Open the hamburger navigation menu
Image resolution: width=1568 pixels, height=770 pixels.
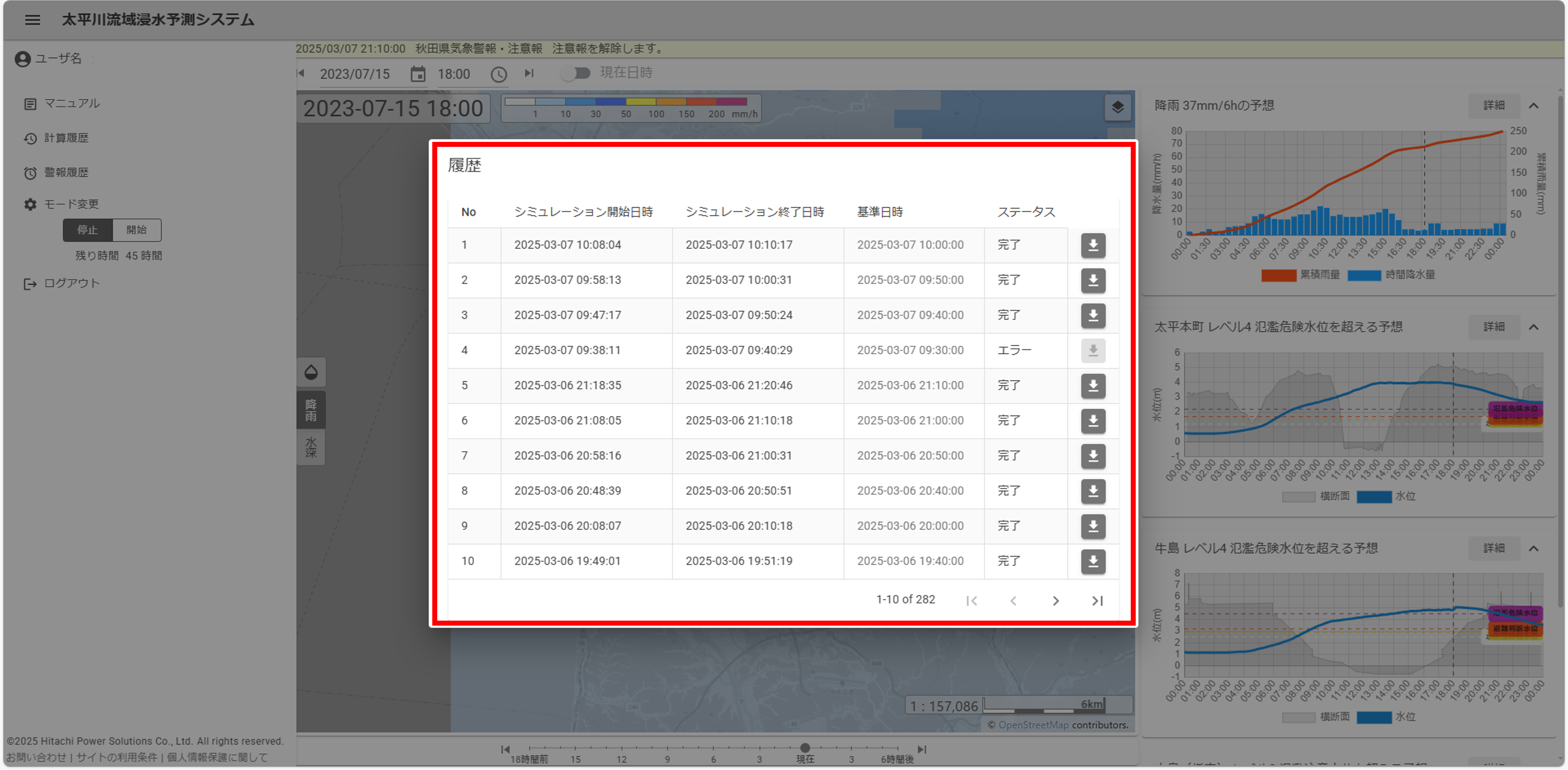(33, 20)
